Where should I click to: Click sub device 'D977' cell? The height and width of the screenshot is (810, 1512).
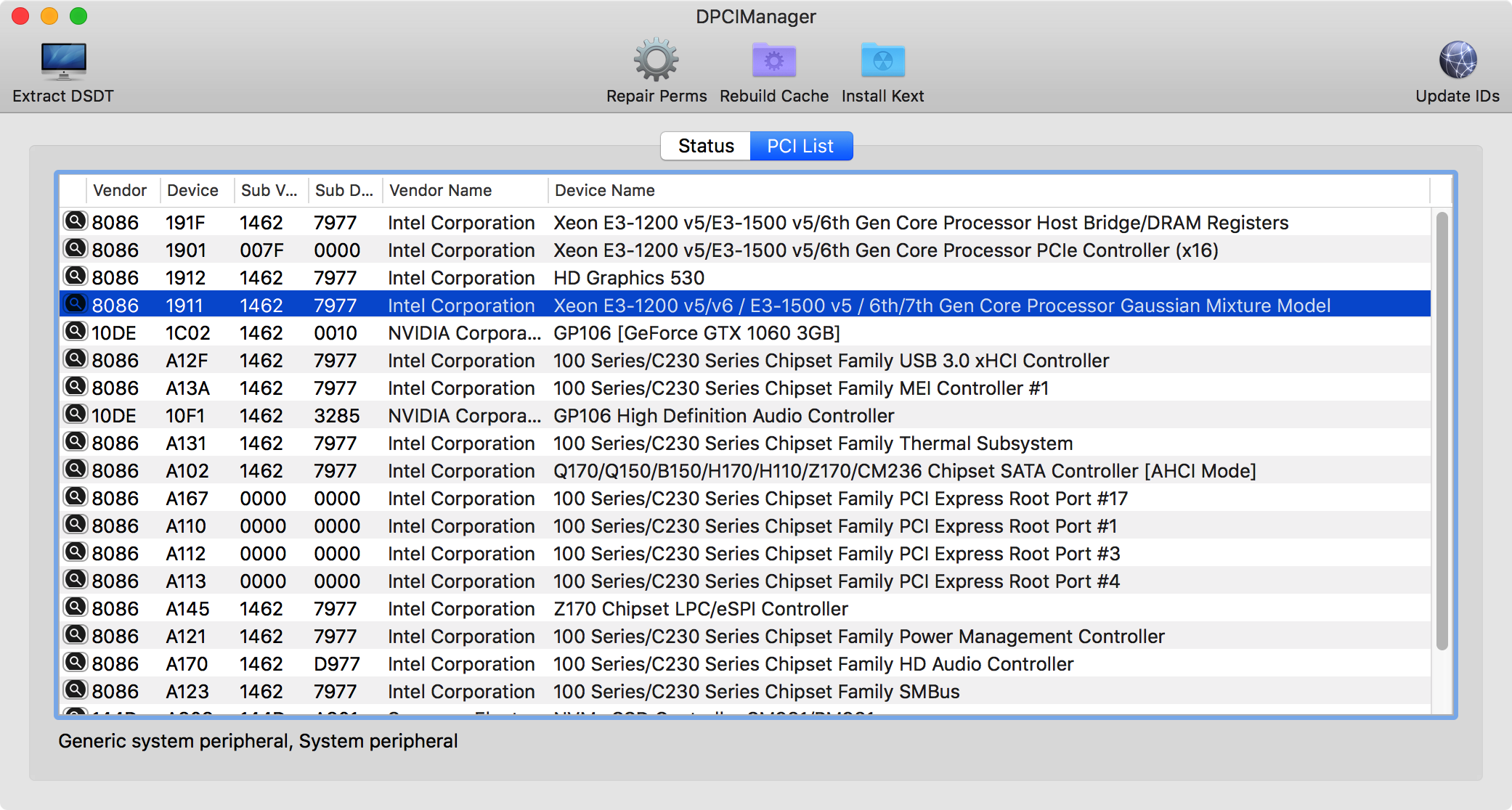pos(336,664)
